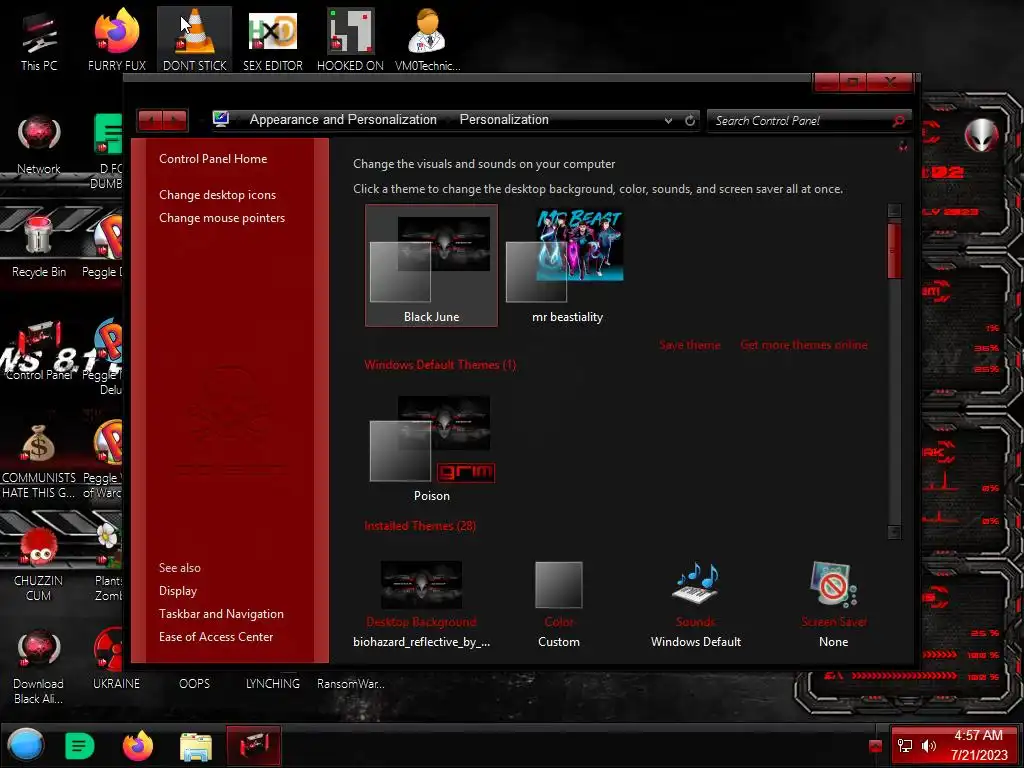This screenshot has height=768, width=1024.
Task: Click the Control Panel taskbar button
Action: coord(254,745)
